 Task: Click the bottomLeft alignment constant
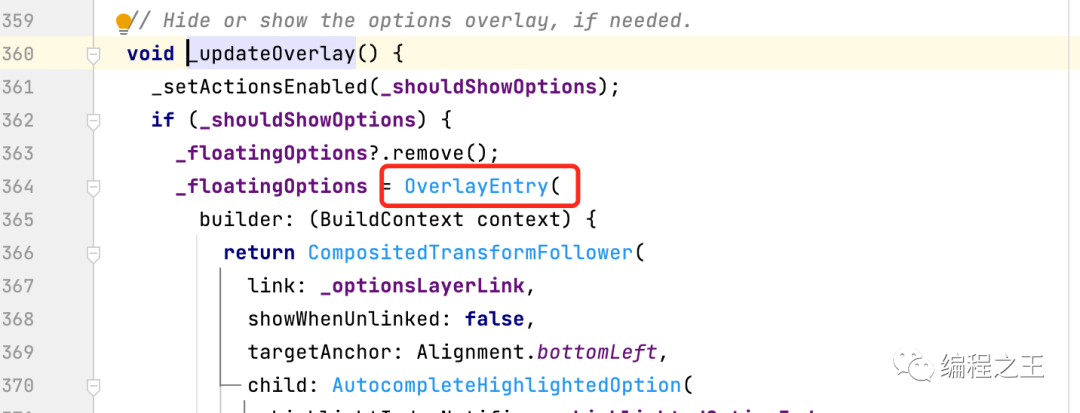[x=596, y=352]
